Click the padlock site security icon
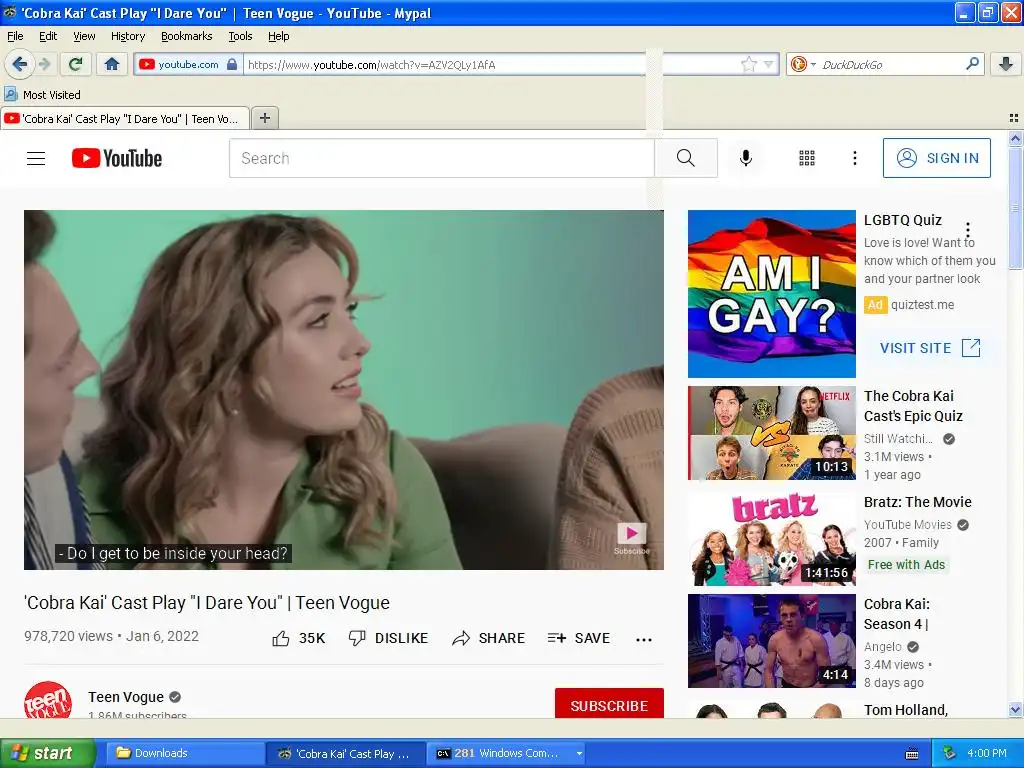 point(232,65)
